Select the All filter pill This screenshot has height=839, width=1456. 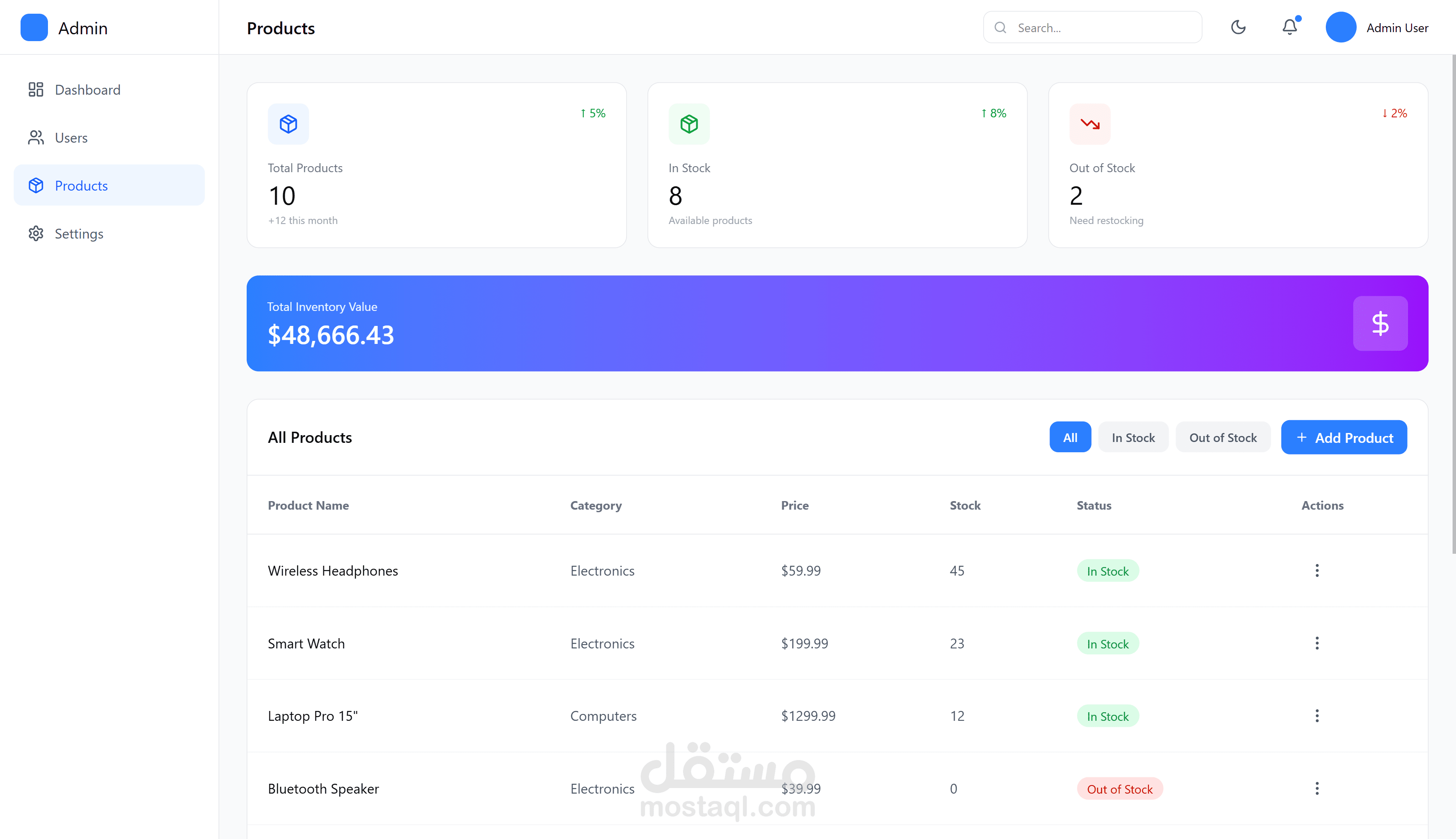[1069, 437]
